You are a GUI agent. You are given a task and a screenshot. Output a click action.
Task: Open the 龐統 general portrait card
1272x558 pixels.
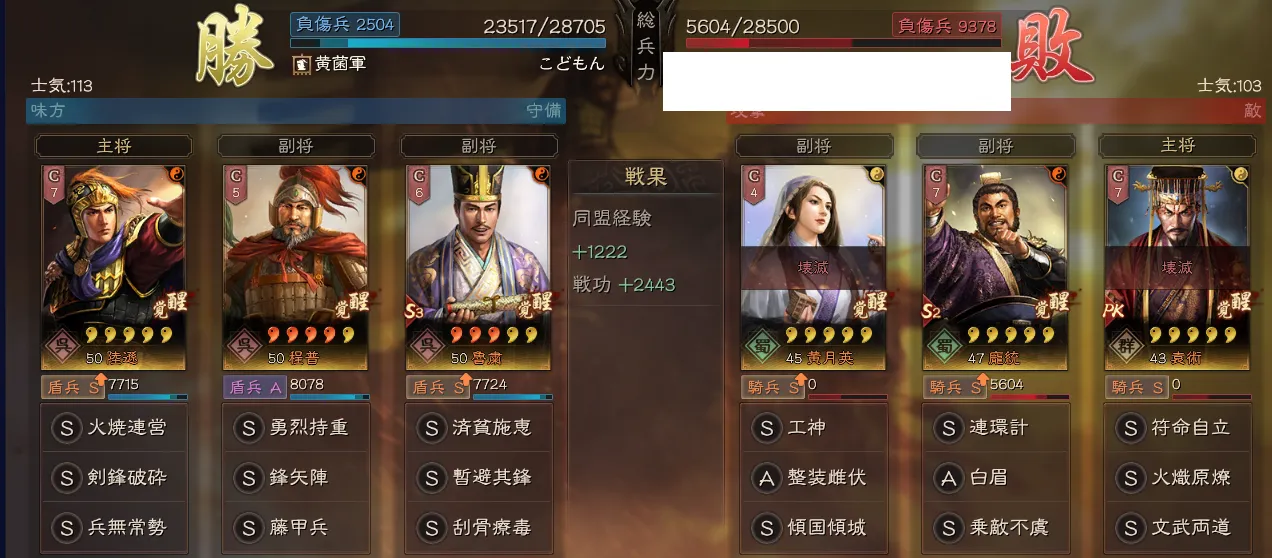click(996, 267)
